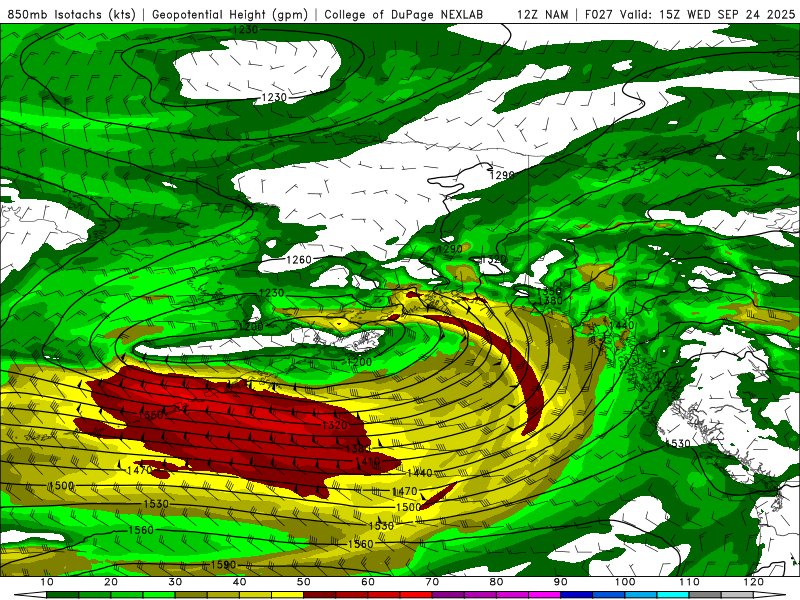This screenshot has width=800, height=600.
Task: Pick the light gray swatch before 120
Action: [x=738, y=595]
